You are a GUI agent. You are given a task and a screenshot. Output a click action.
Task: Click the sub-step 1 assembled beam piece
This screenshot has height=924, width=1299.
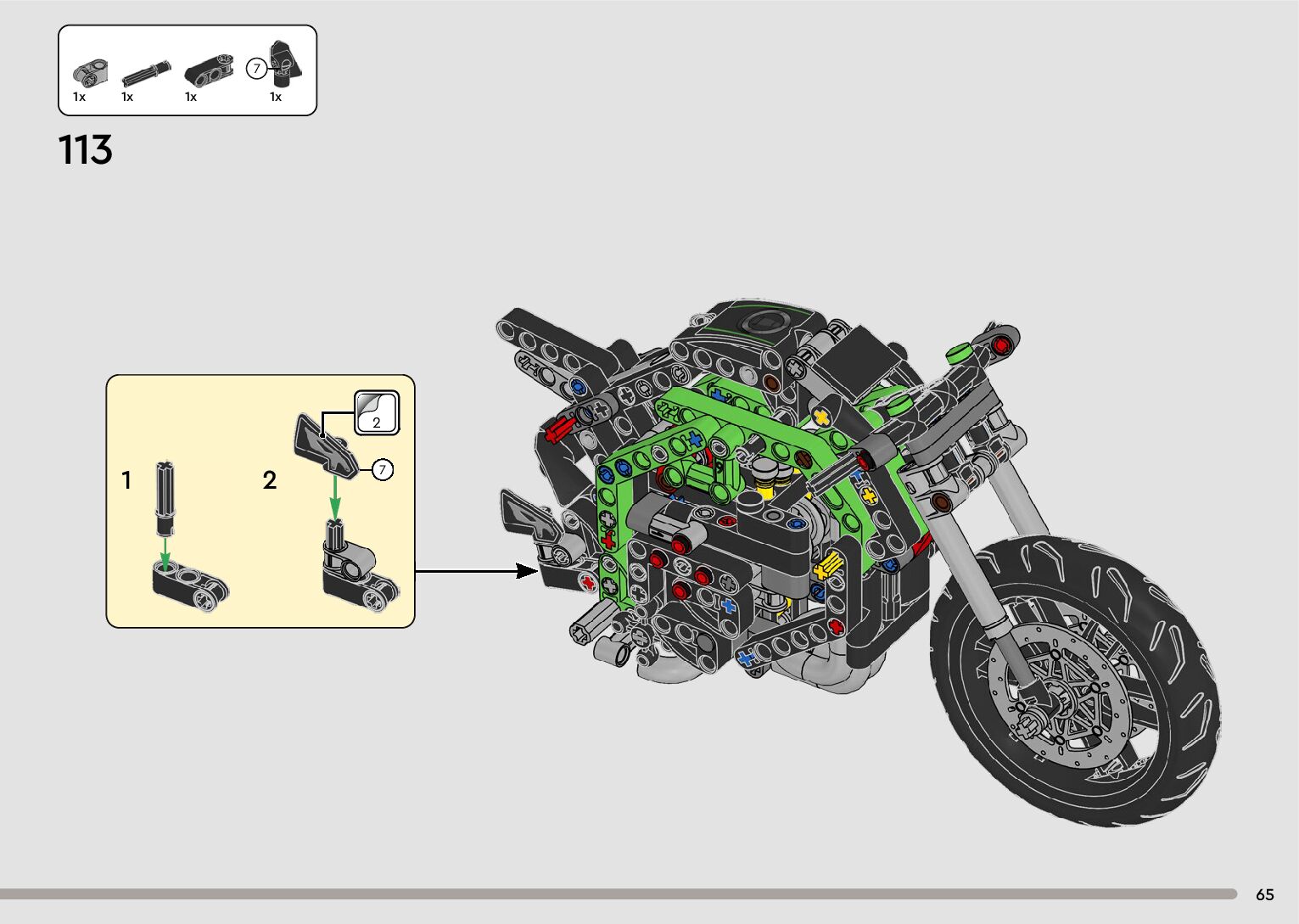191,587
